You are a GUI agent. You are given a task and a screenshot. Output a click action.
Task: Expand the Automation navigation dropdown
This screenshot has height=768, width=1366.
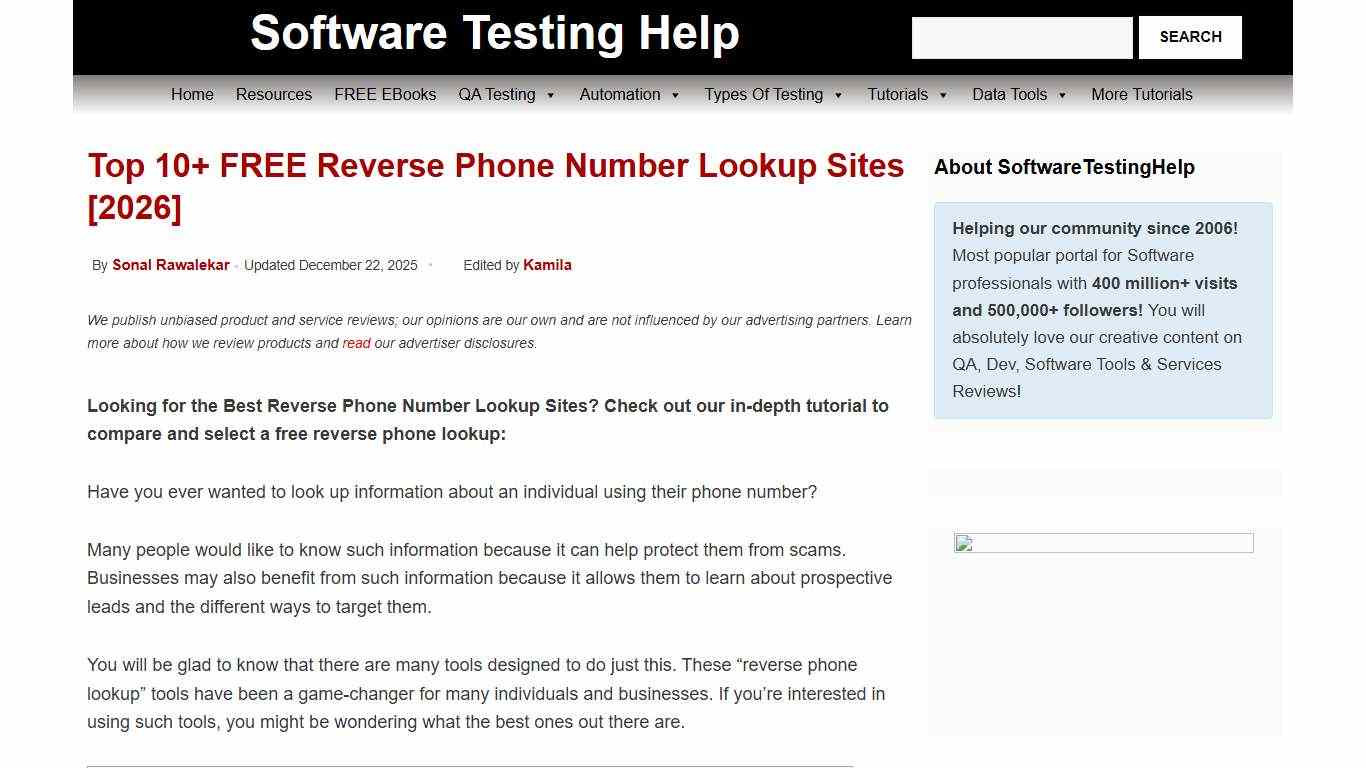pyautogui.click(x=621, y=94)
